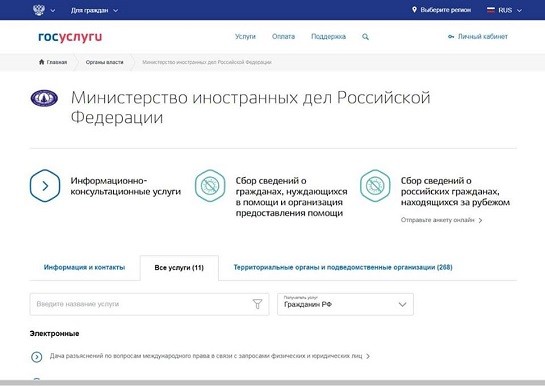
Task: Open 'Информационно-консультационные услуги'
Action: 125,186
